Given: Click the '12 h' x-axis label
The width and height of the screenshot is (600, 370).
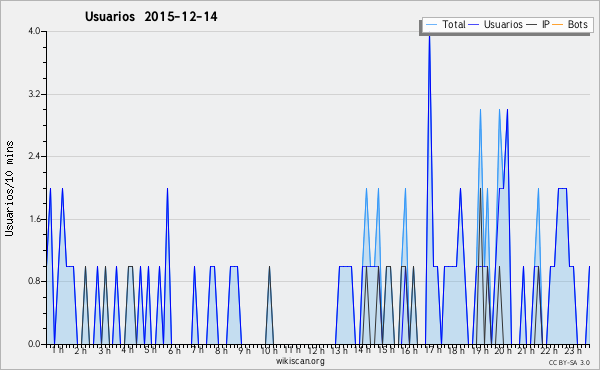Looking at the screenshot, I should click(316, 351).
